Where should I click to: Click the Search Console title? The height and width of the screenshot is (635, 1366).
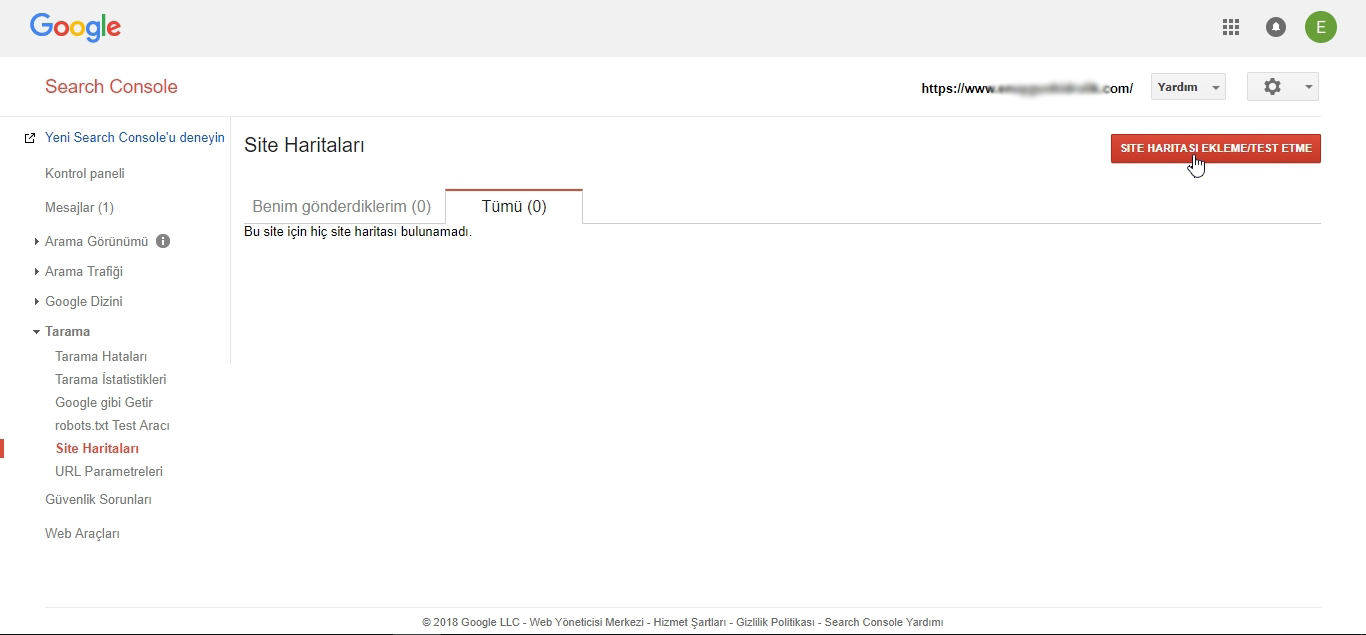111,87
